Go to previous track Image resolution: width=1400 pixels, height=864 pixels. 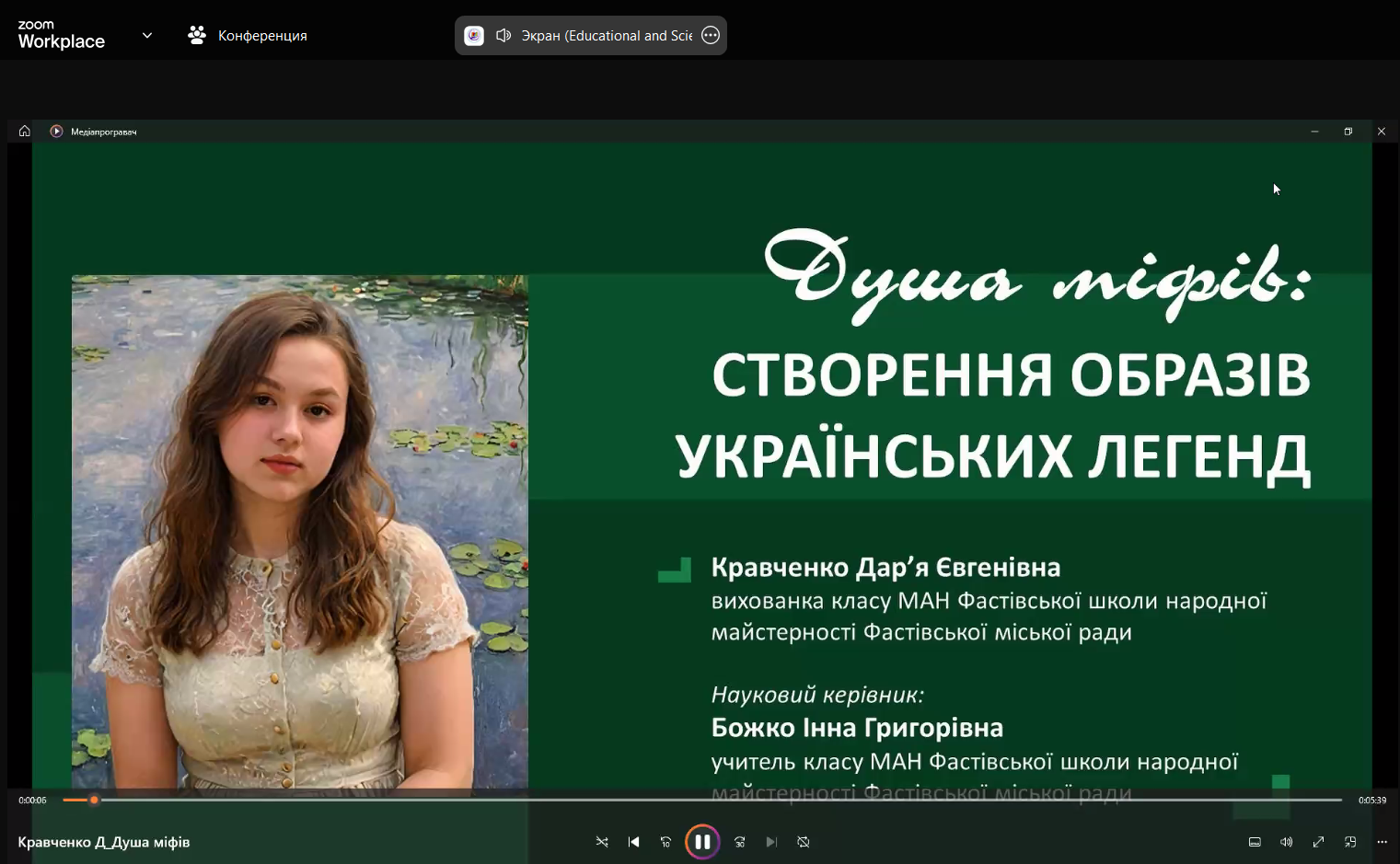(633, 842)
